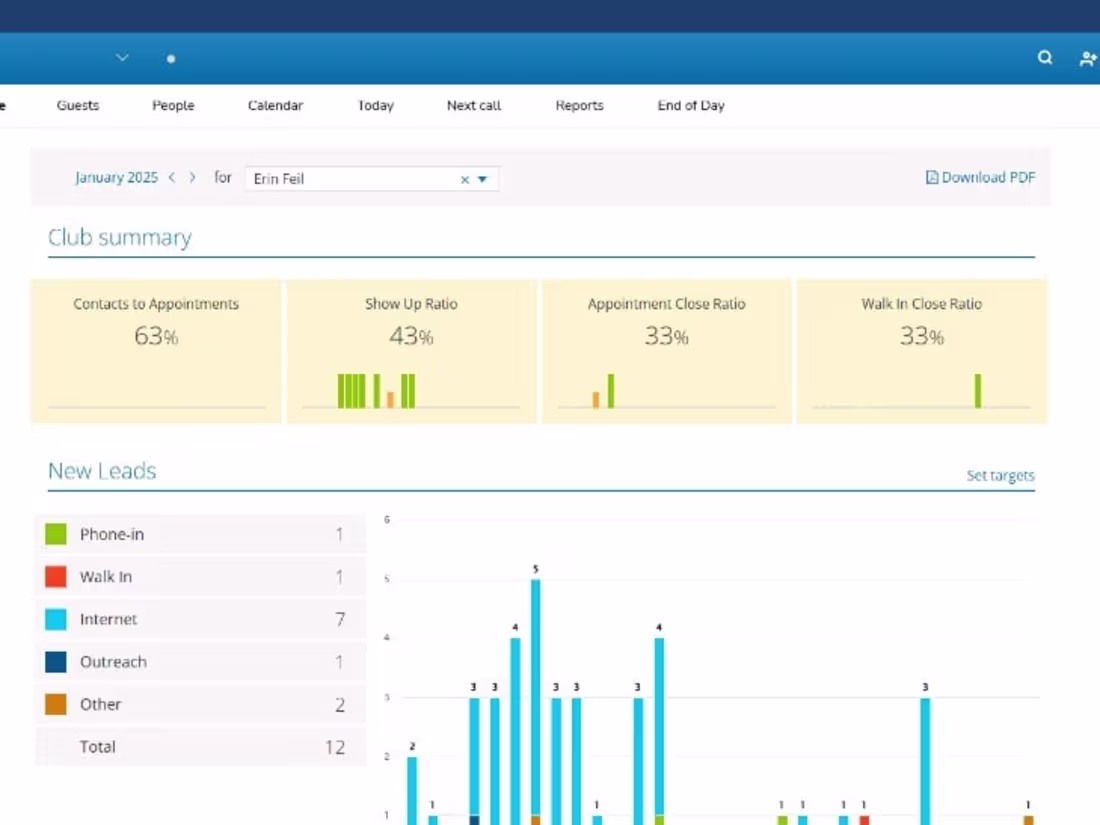1100x825 pixels.
Task: Click the dark blue Outreach swatch
Action: pos(56,662)
